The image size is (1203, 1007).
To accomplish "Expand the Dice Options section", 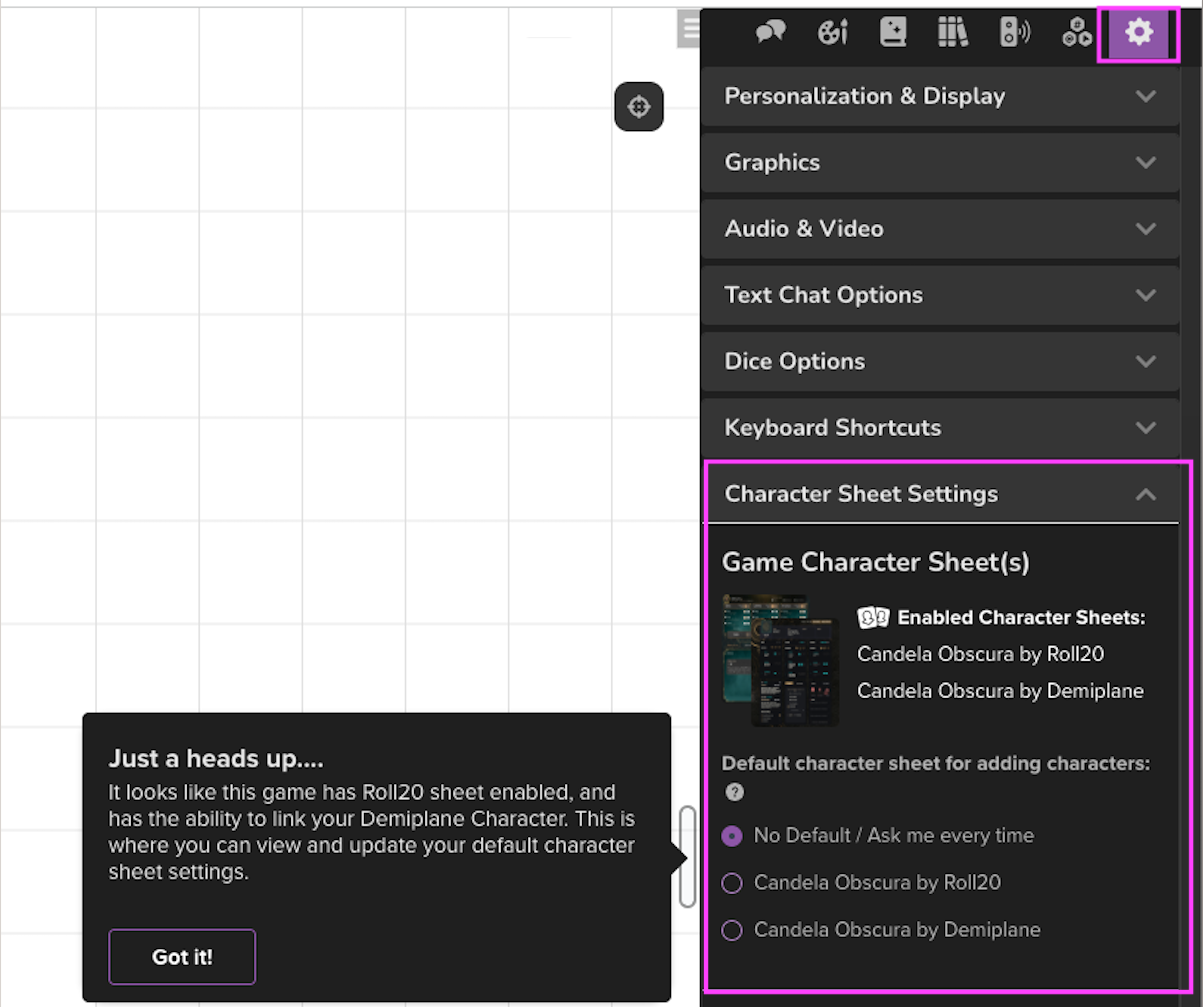I will pos(940,361).
